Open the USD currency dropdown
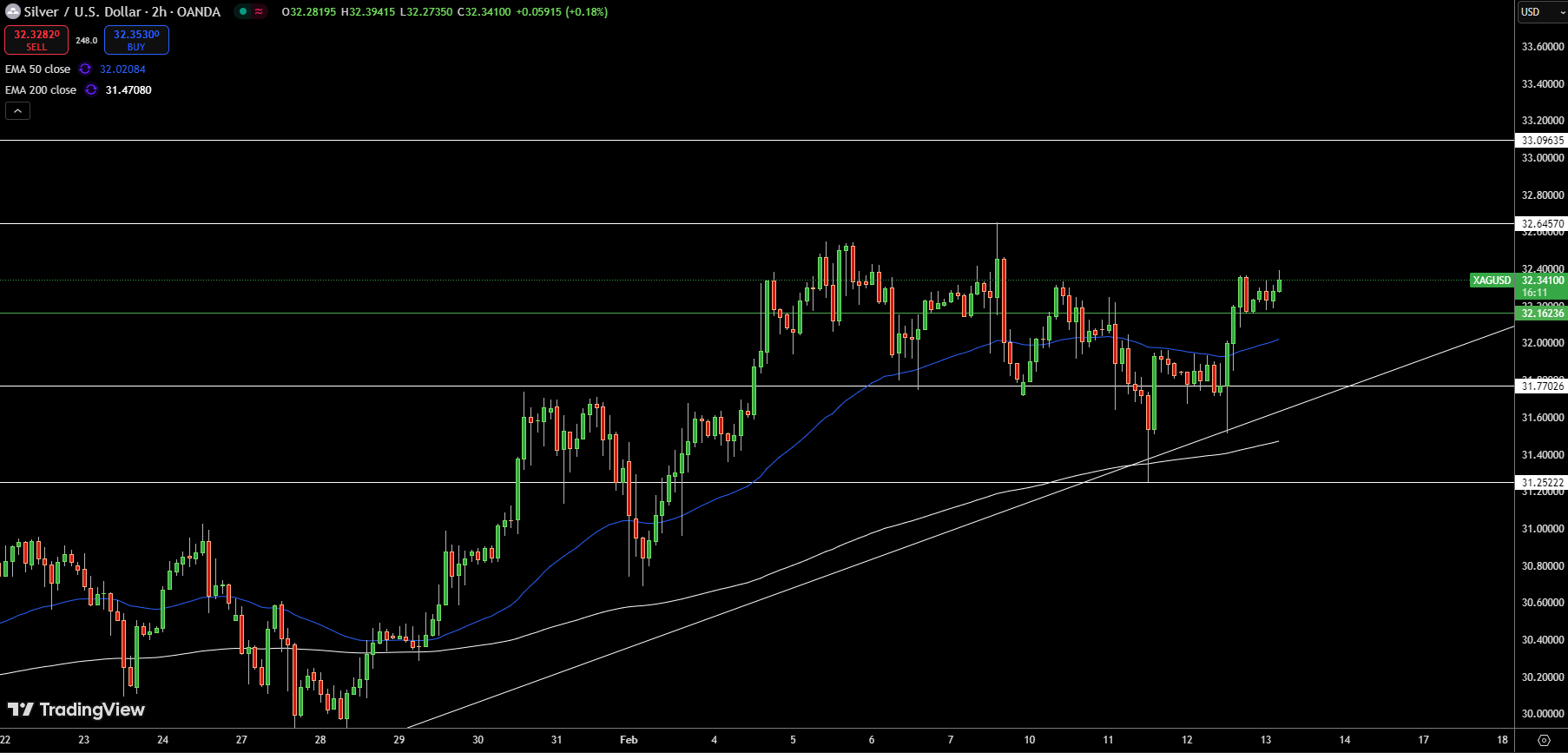Viewport: 1568px width, 753px height. tap(1542, 11)
